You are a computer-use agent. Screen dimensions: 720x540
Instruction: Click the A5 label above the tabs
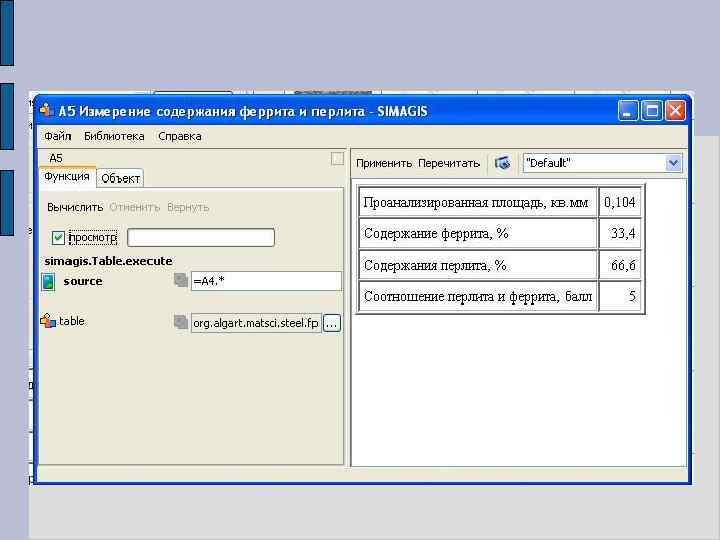coord(56,158)
